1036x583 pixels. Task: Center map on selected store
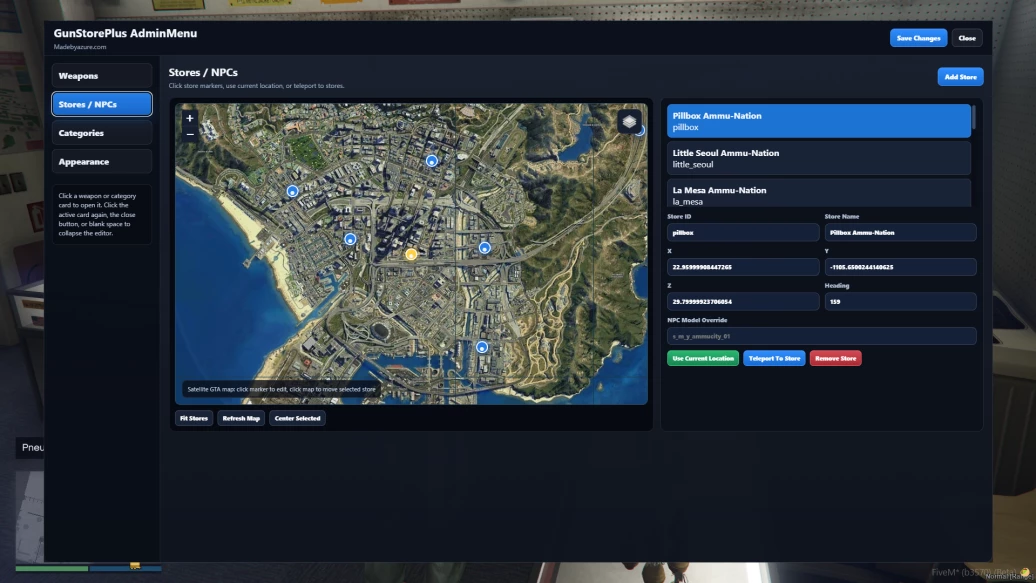tap(297, 418)
